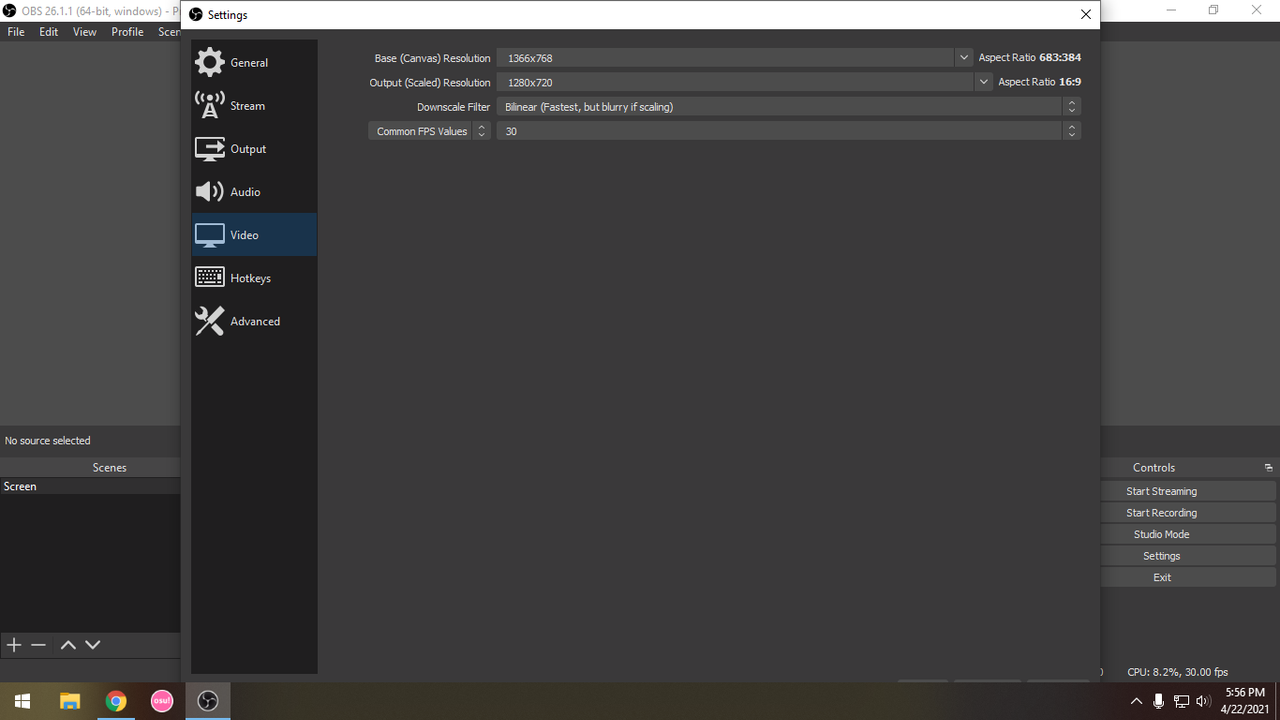Click Aspect Ratio 16:9 label

pos(1039,82)
